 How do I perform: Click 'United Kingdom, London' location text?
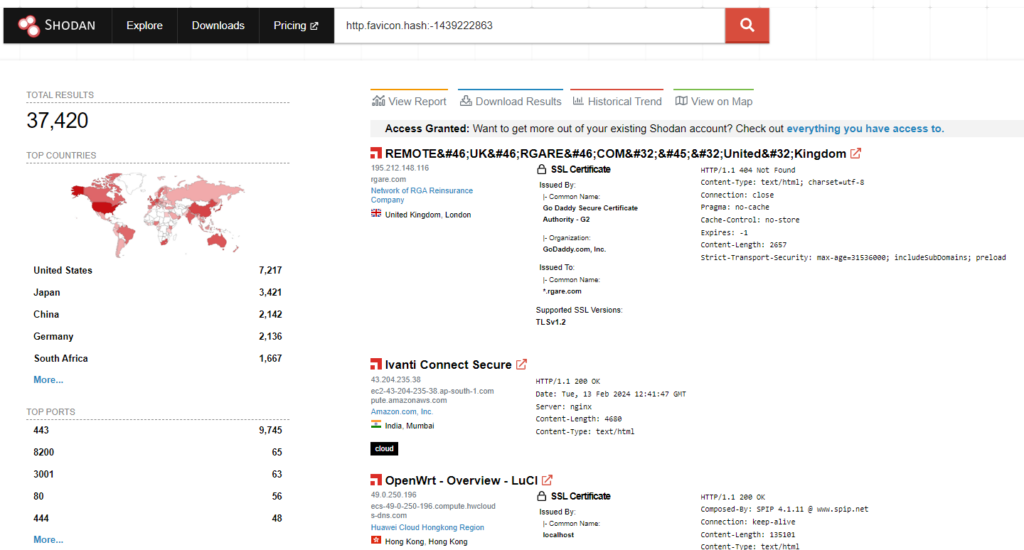pyautogui.click(x=428, y=214)
